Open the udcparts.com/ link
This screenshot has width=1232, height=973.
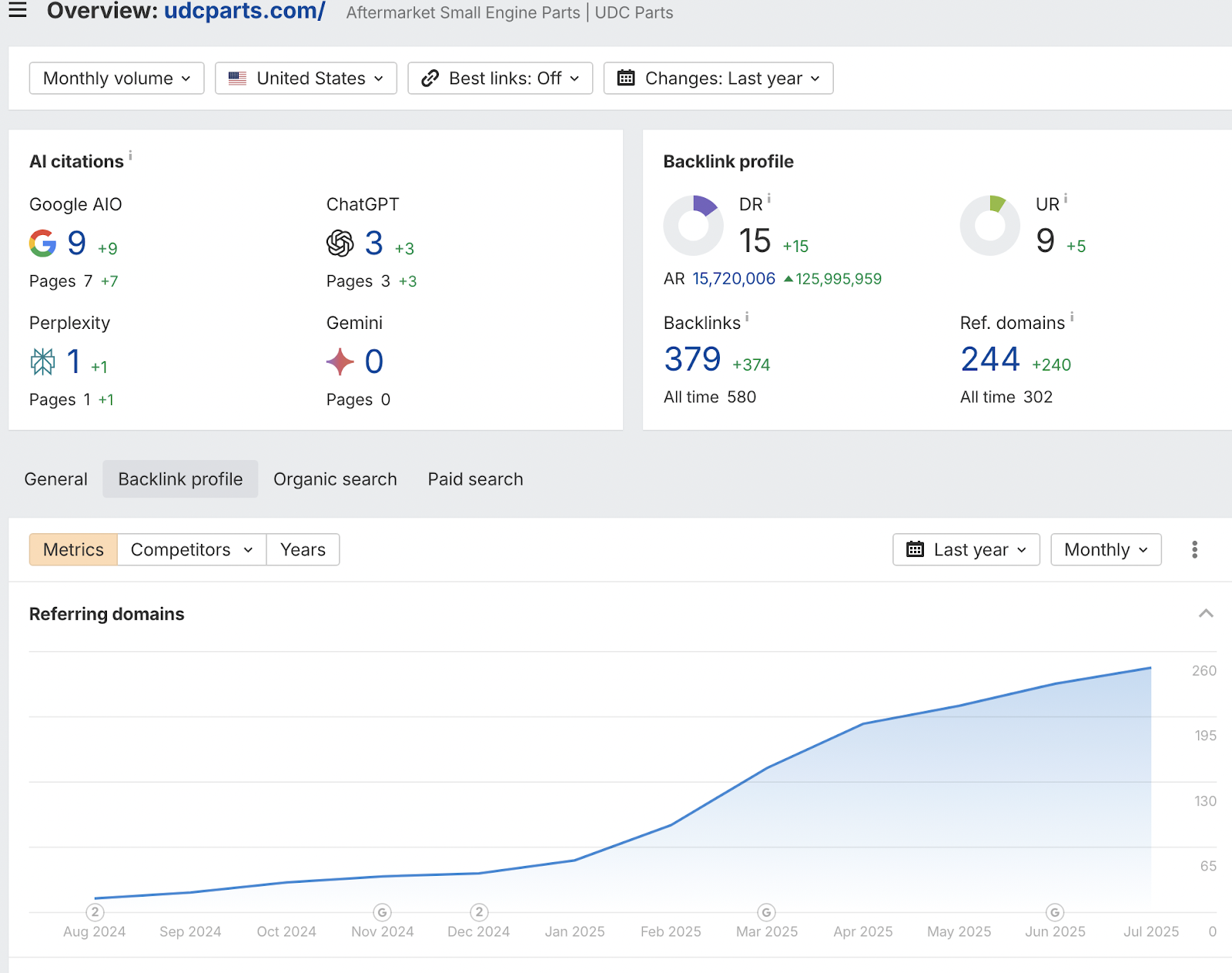245,11
